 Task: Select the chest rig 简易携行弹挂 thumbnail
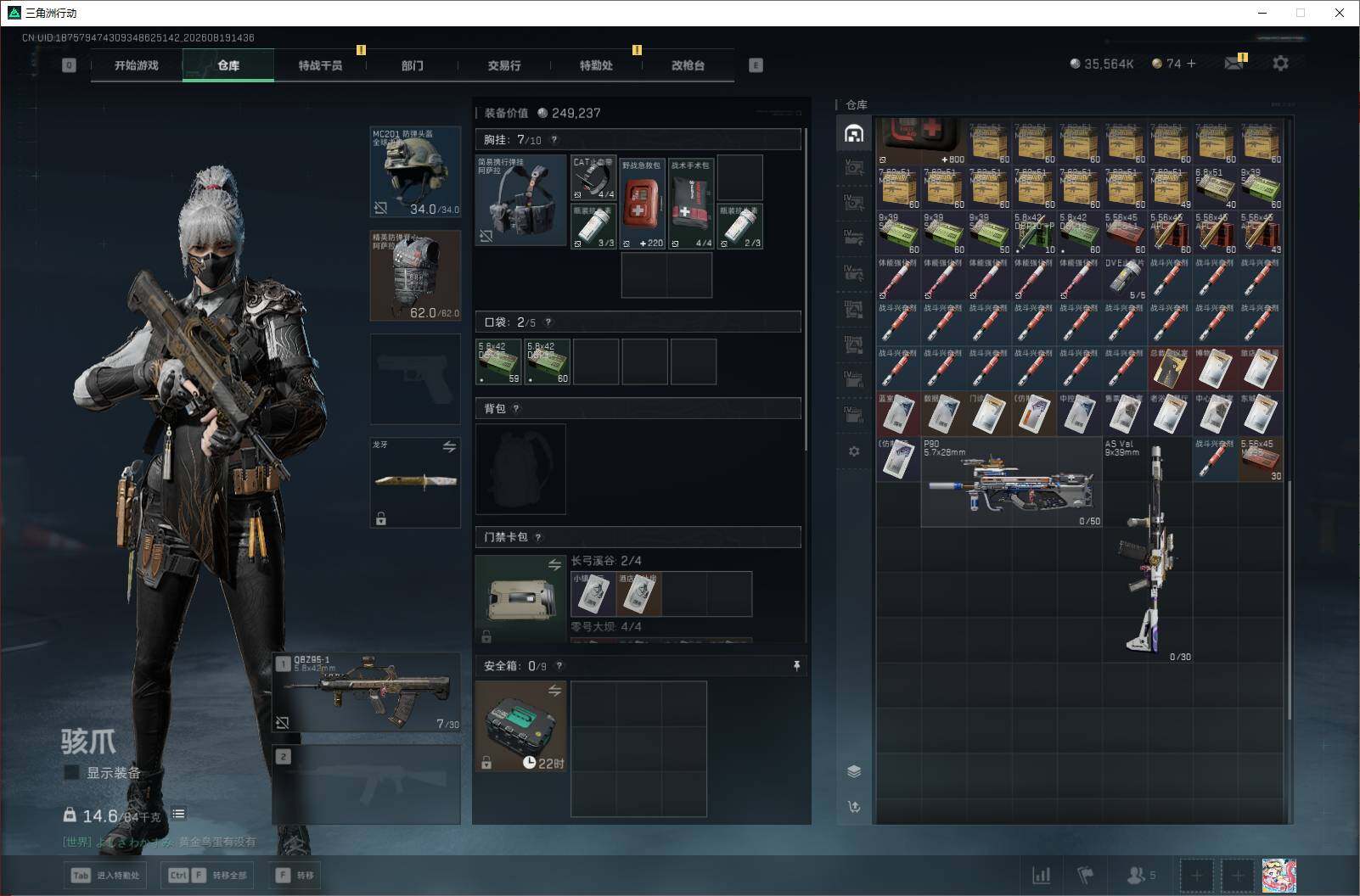(520, 200)
